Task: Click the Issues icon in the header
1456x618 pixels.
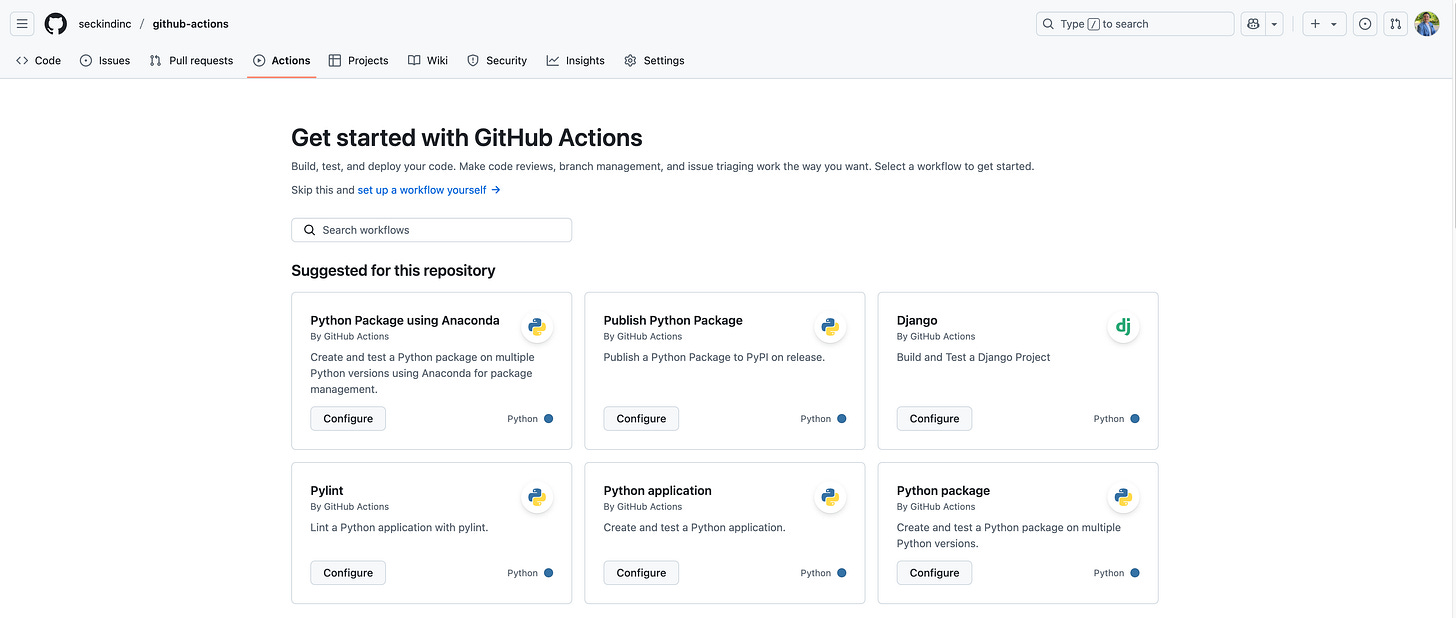Action: [x=1364, y=23]
